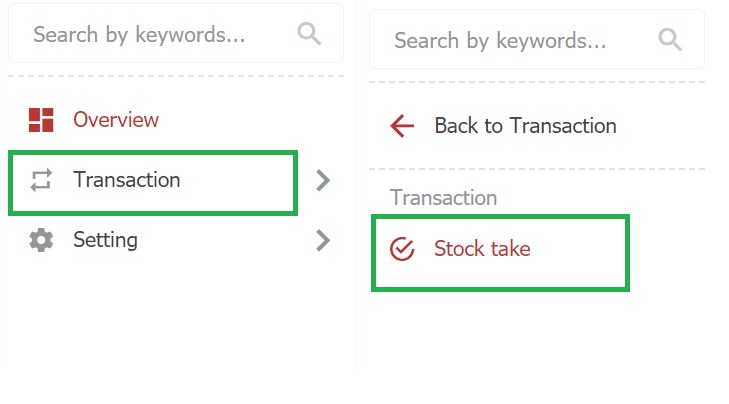Choose the Stock take submenu entry

coord(482,249)
